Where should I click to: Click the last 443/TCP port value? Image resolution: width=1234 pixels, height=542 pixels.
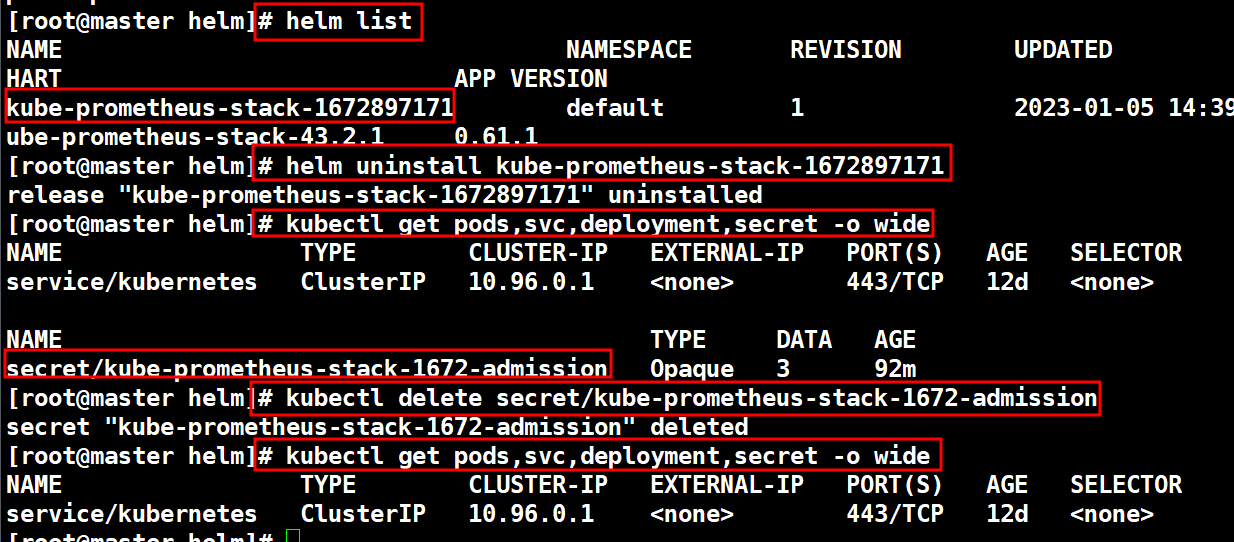(x=894, y=514)
